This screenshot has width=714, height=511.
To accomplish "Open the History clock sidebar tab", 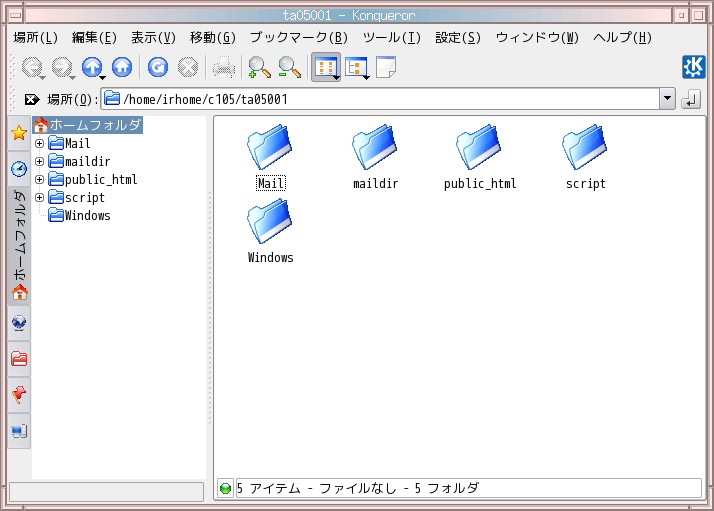I will (x=19, y=169).
